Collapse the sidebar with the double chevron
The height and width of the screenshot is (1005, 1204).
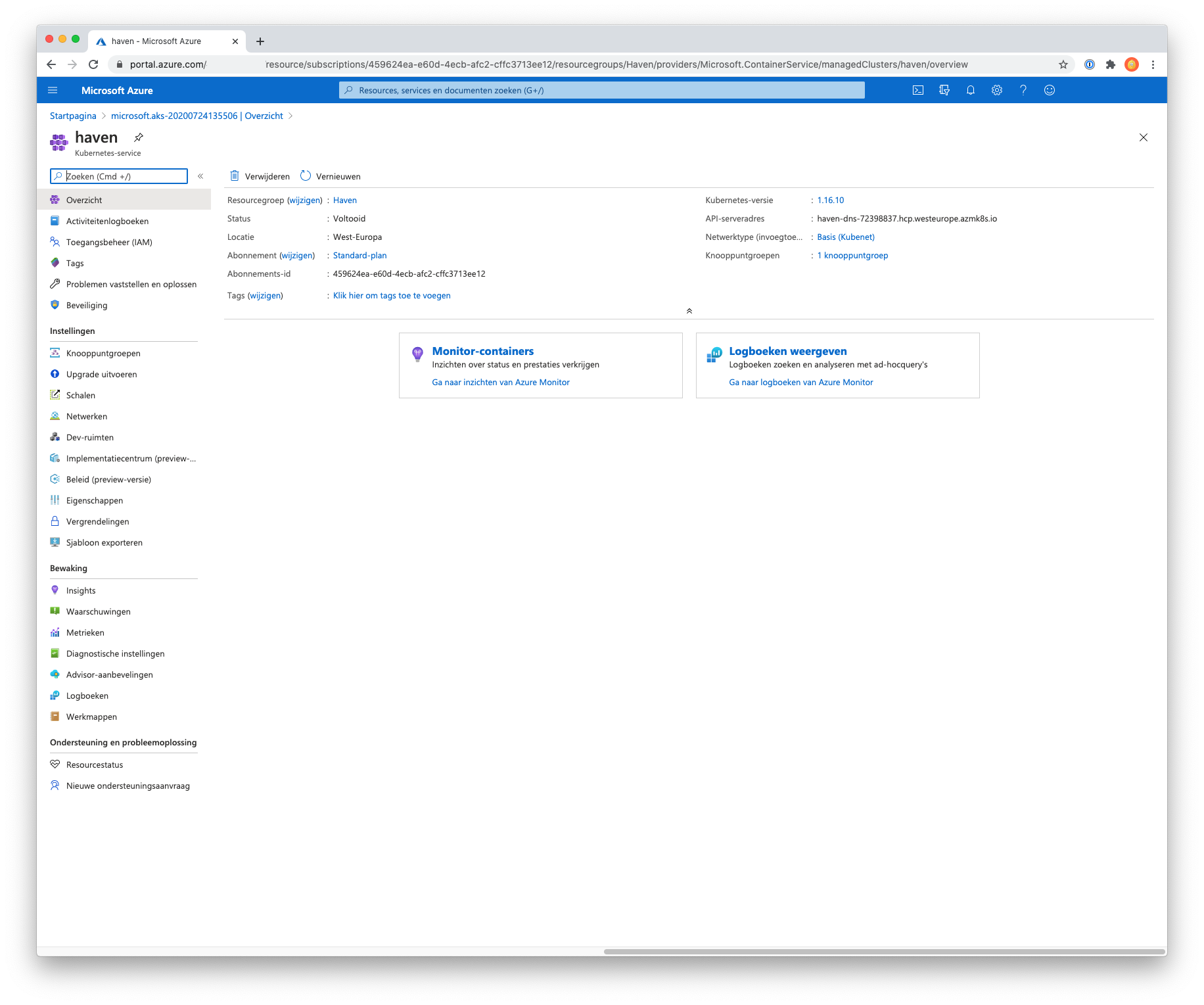point(200,176)
